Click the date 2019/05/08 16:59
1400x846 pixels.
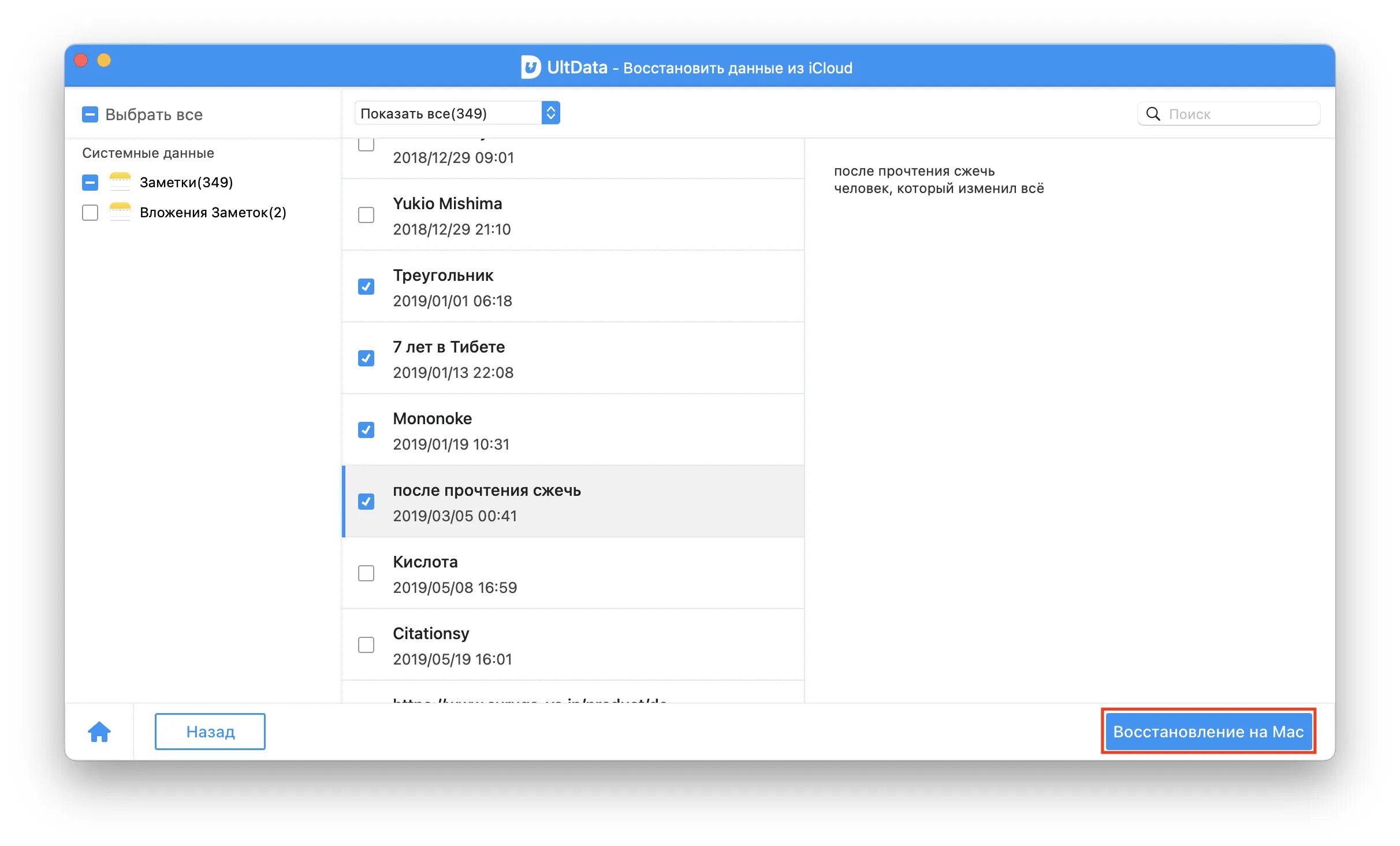[x=455, y=588]
